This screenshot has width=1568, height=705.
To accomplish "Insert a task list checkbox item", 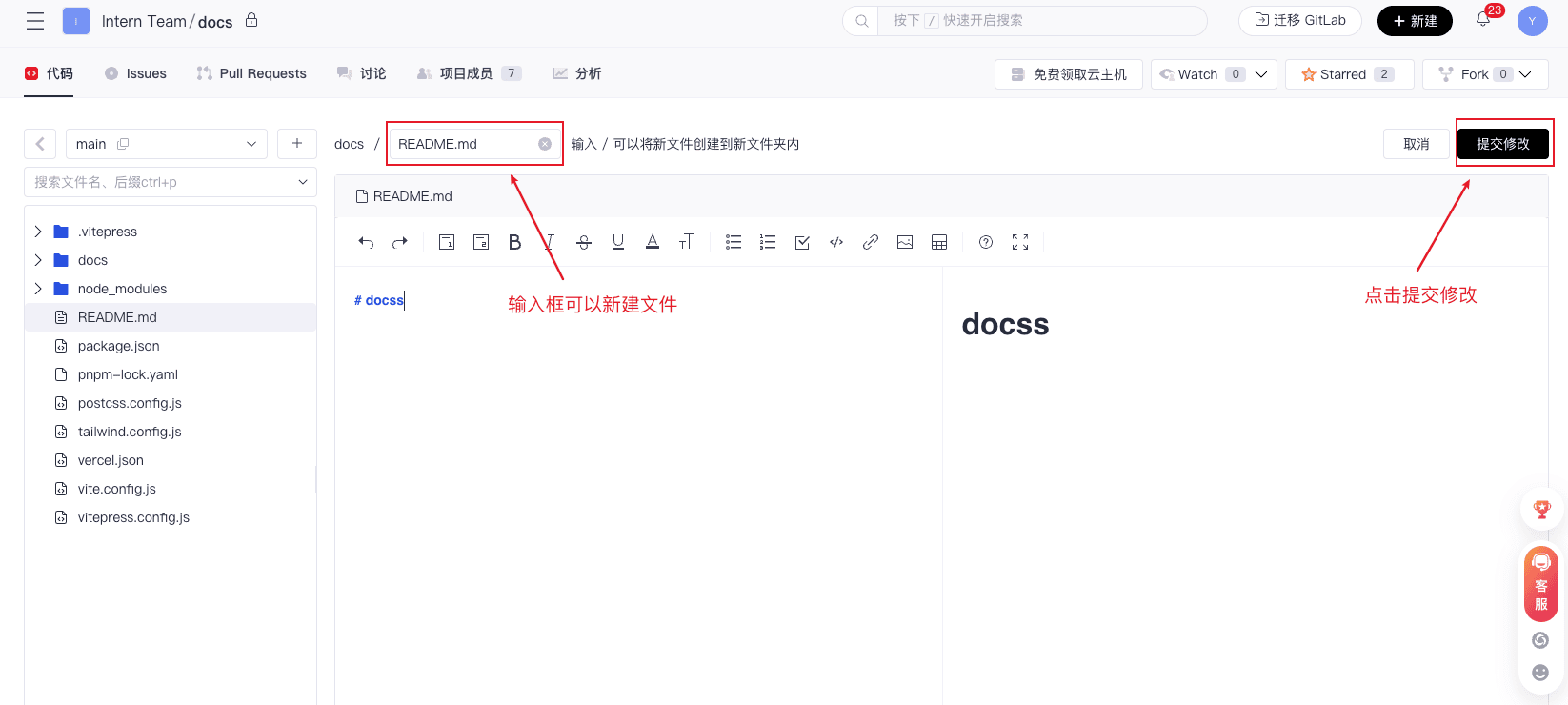I will tap(802, 243).
